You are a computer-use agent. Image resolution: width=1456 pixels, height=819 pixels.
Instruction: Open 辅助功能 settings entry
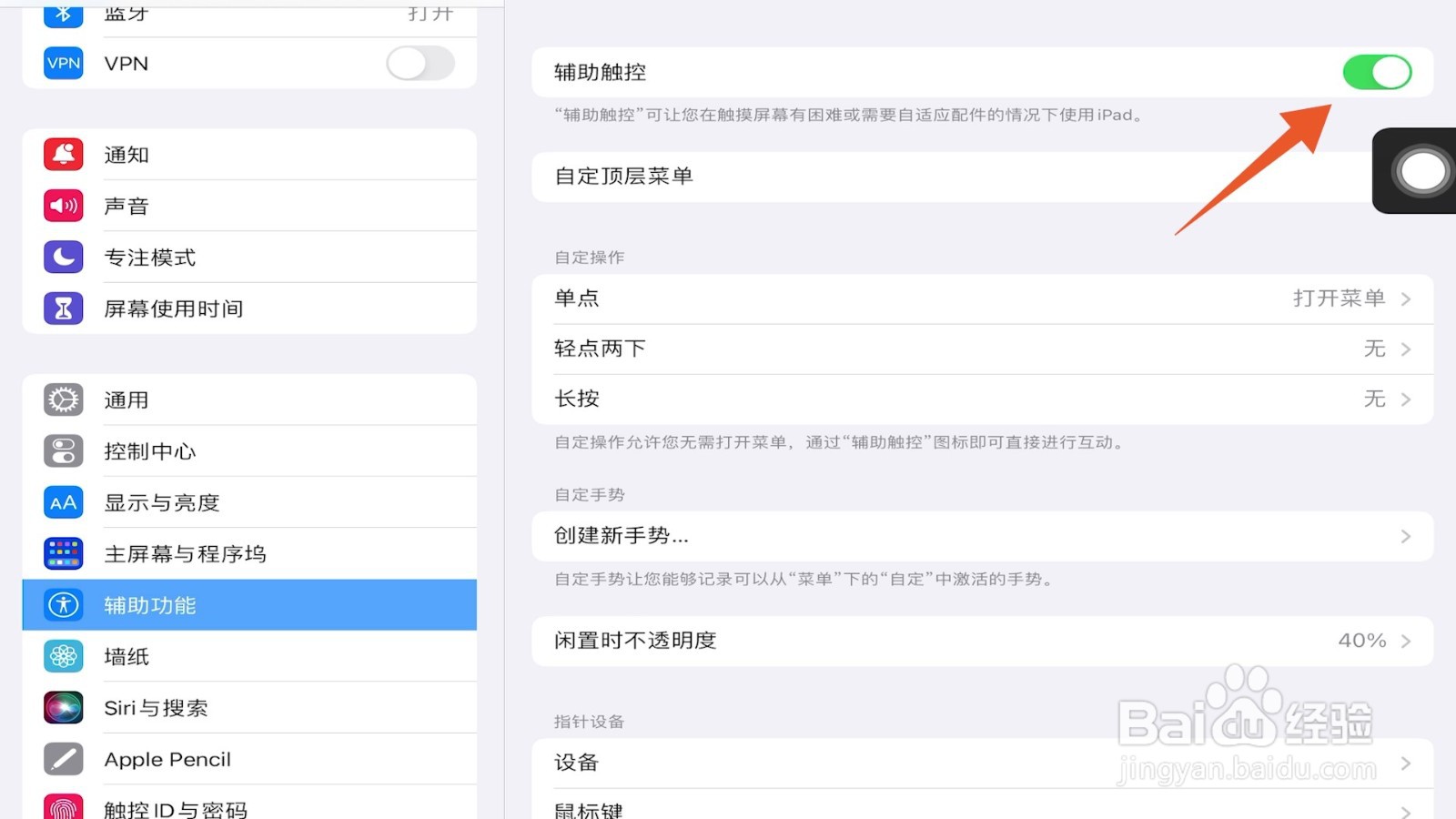point(249,605)
